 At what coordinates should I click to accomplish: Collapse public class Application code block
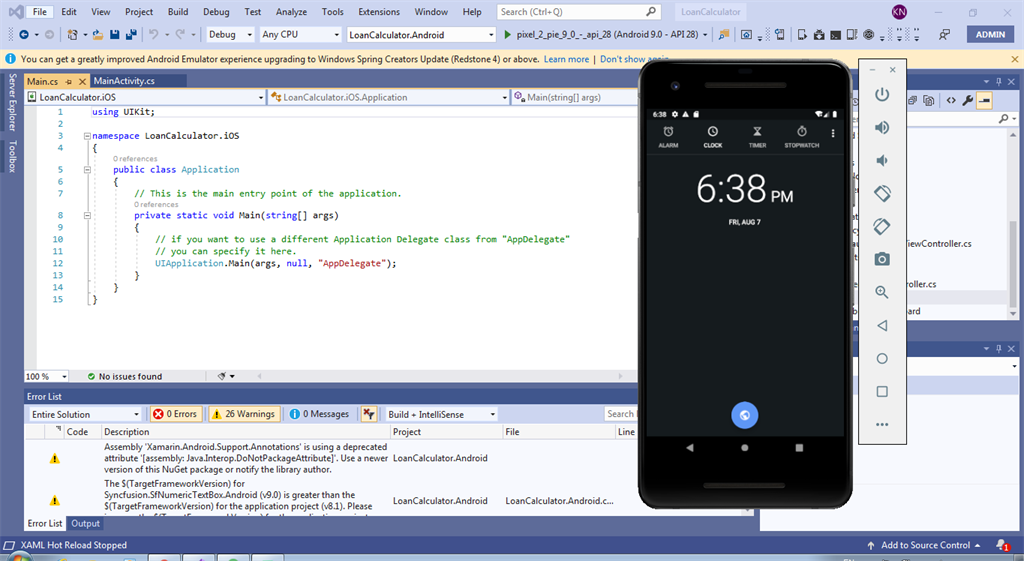87,170
